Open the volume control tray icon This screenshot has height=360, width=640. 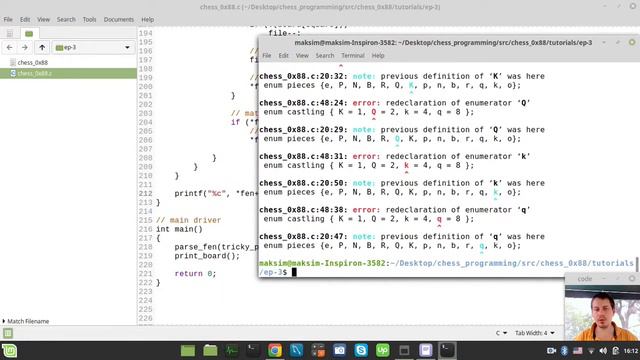point(603,351)
